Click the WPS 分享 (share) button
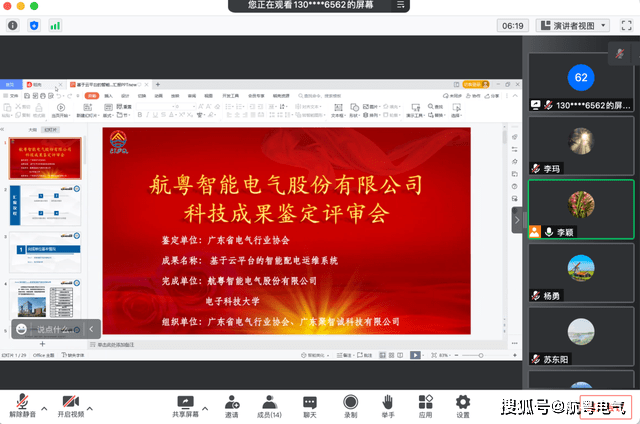640x424 pixels. pyautogui.click(x=492, y=96)
